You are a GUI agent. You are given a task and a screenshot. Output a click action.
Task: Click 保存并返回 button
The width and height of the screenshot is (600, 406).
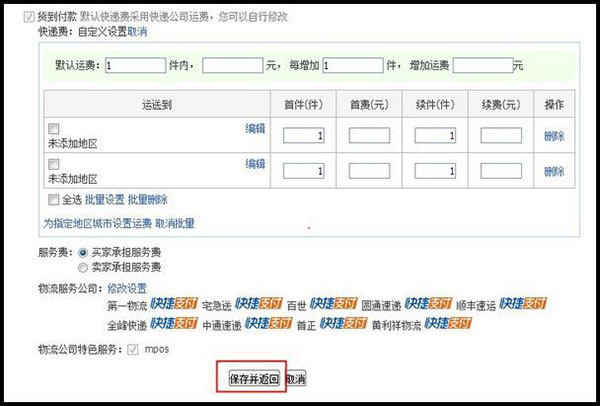click(254, 379)
